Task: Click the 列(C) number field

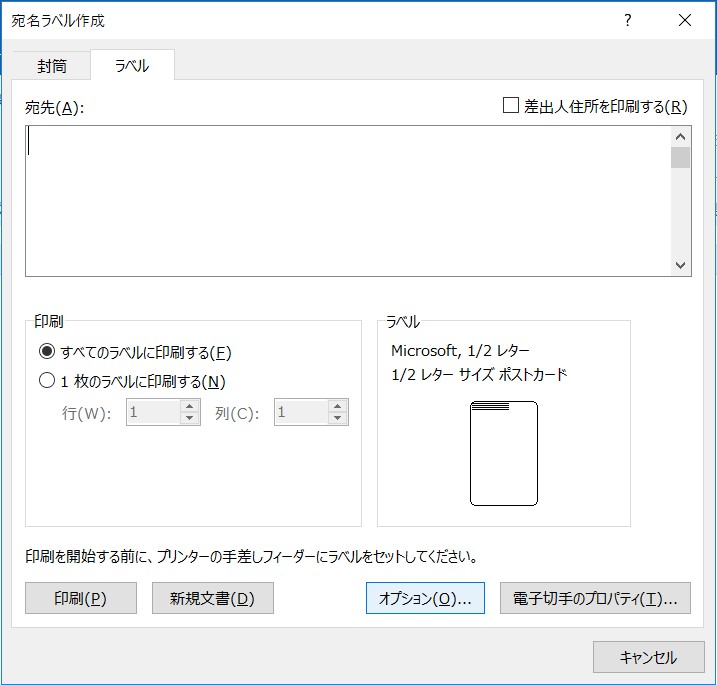Action: (x=301, y=412)
